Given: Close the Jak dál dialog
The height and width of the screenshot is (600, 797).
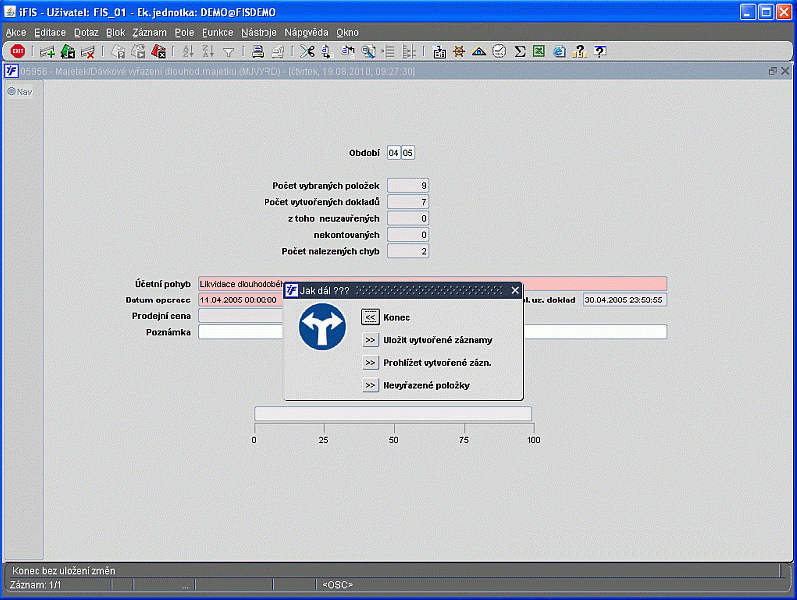Looking at the screenshot, I should [515, 290].
